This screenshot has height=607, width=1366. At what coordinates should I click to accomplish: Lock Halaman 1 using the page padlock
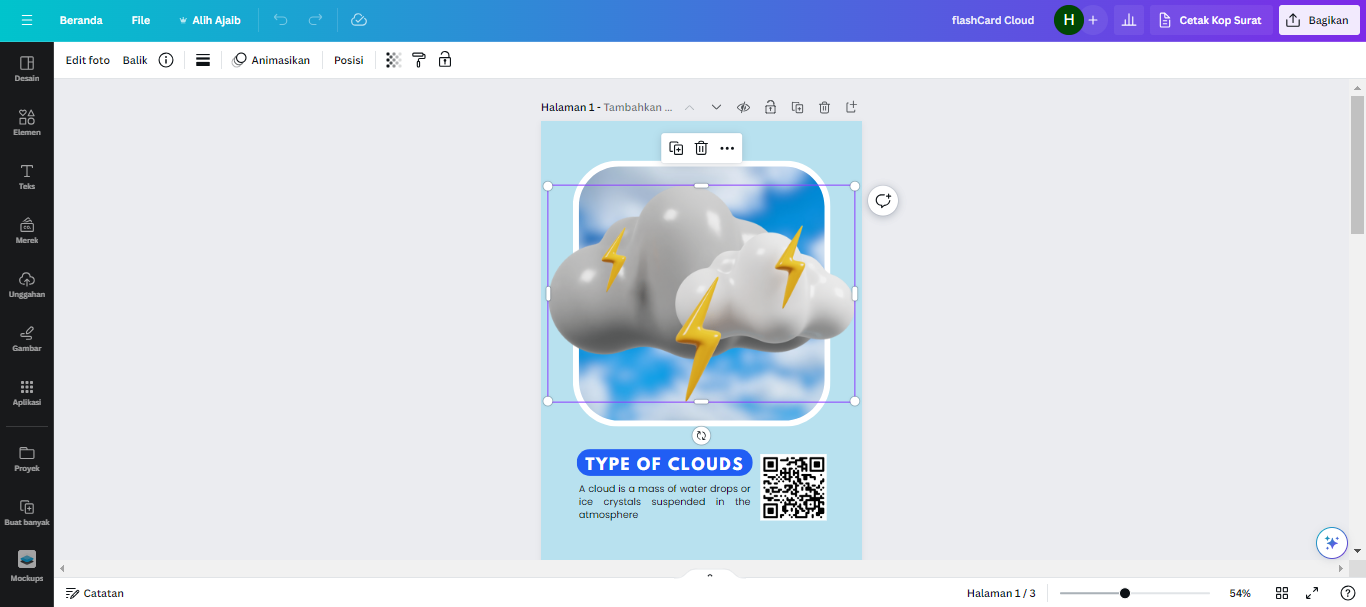(x=770, y=107)
